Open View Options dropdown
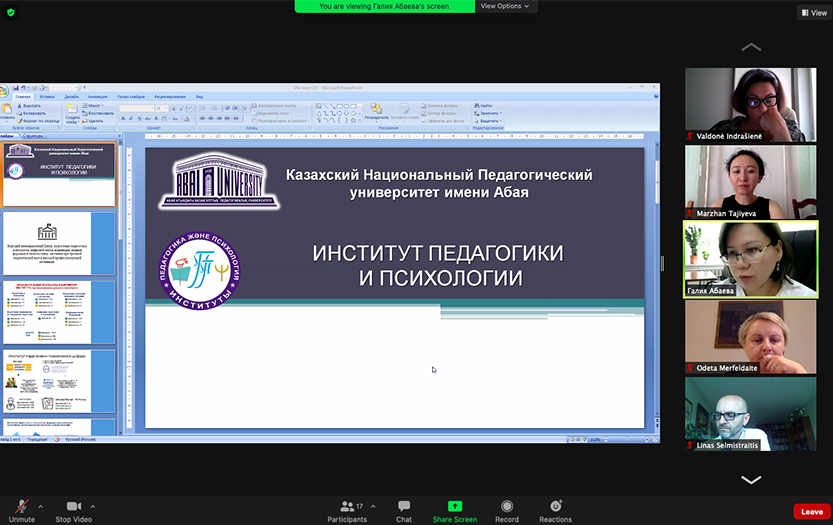The height and width of the screenshot is (525, 833). (x=505, y=6)
